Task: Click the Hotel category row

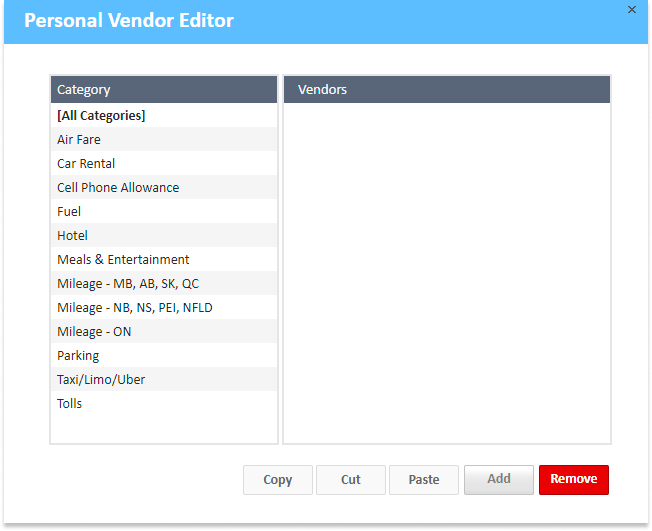Action: point(72,236)
